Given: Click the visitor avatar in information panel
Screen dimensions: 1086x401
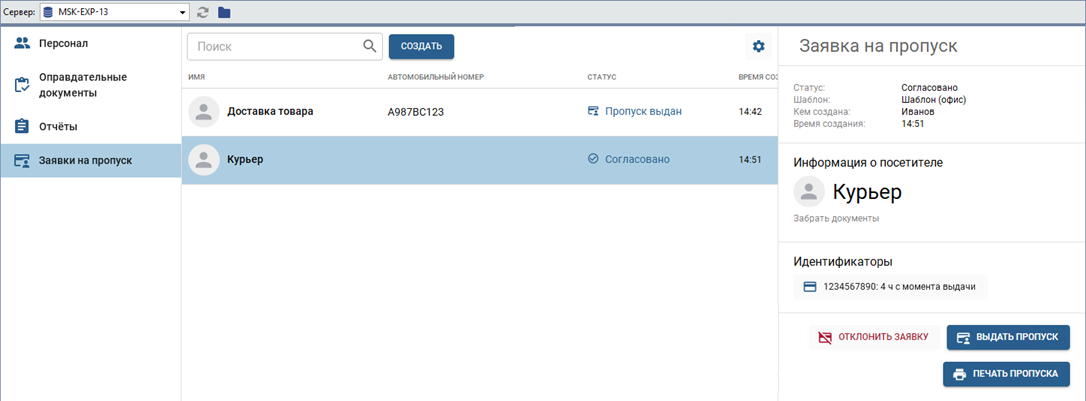Looking at the screenshot, I should tap(808, 192).
